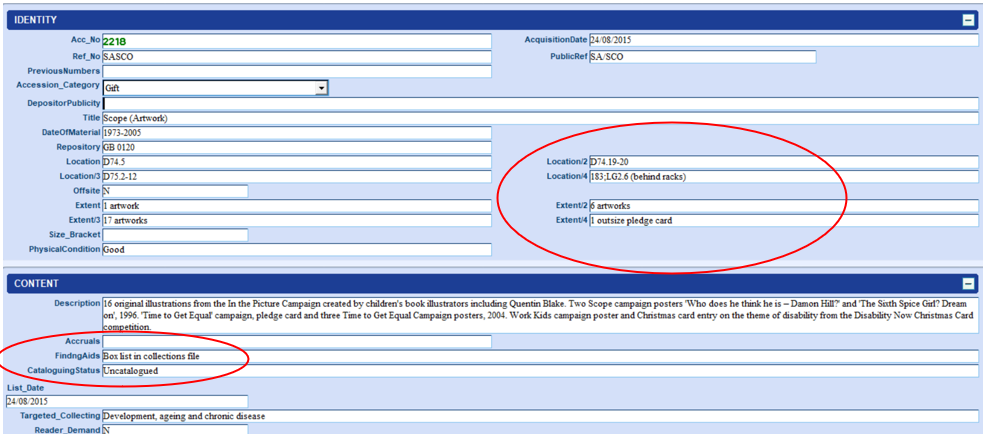
Task: Click the FindingAids field
Action: [540, 357]
